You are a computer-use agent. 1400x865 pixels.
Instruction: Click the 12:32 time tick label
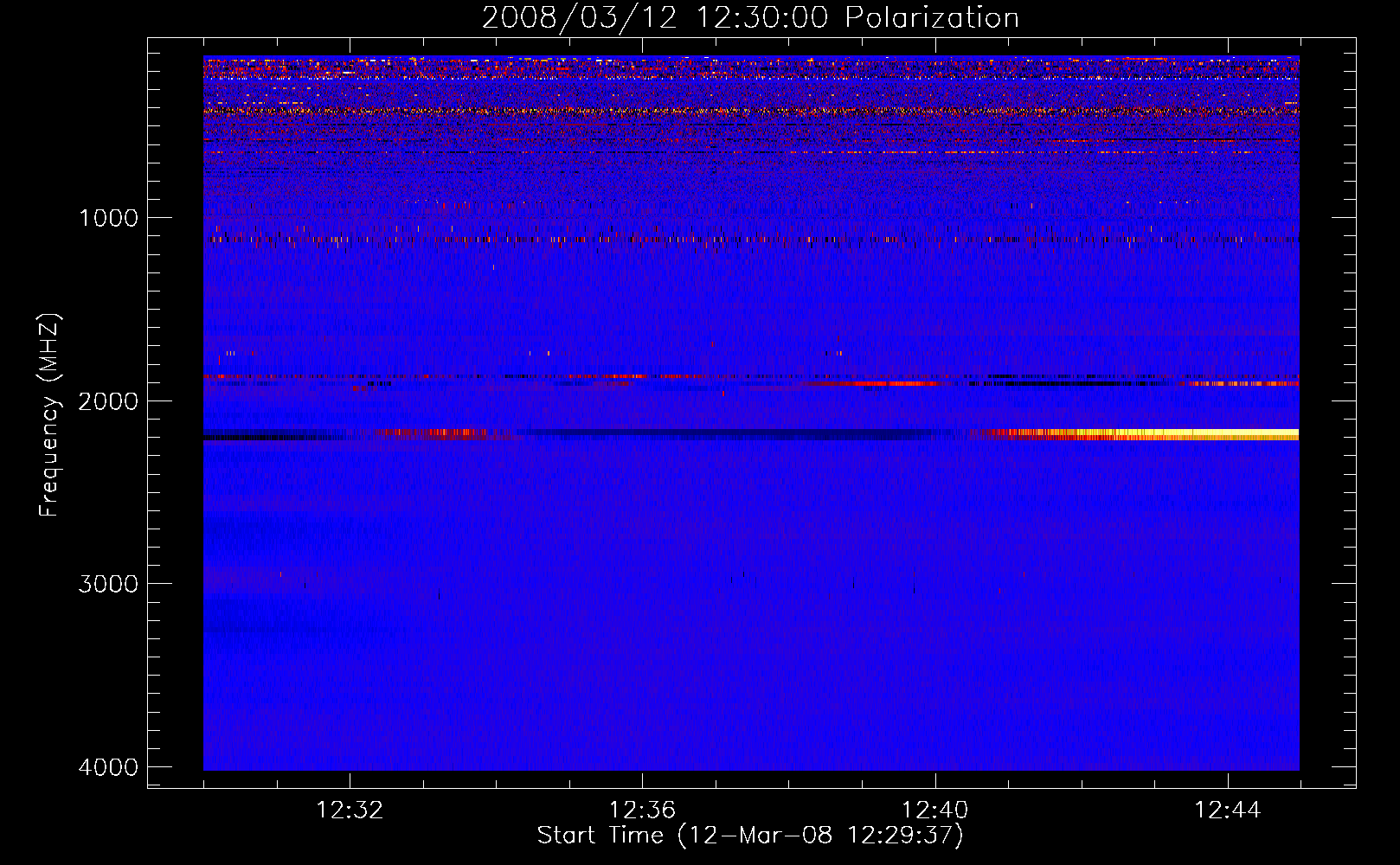[x=350, y=811]
